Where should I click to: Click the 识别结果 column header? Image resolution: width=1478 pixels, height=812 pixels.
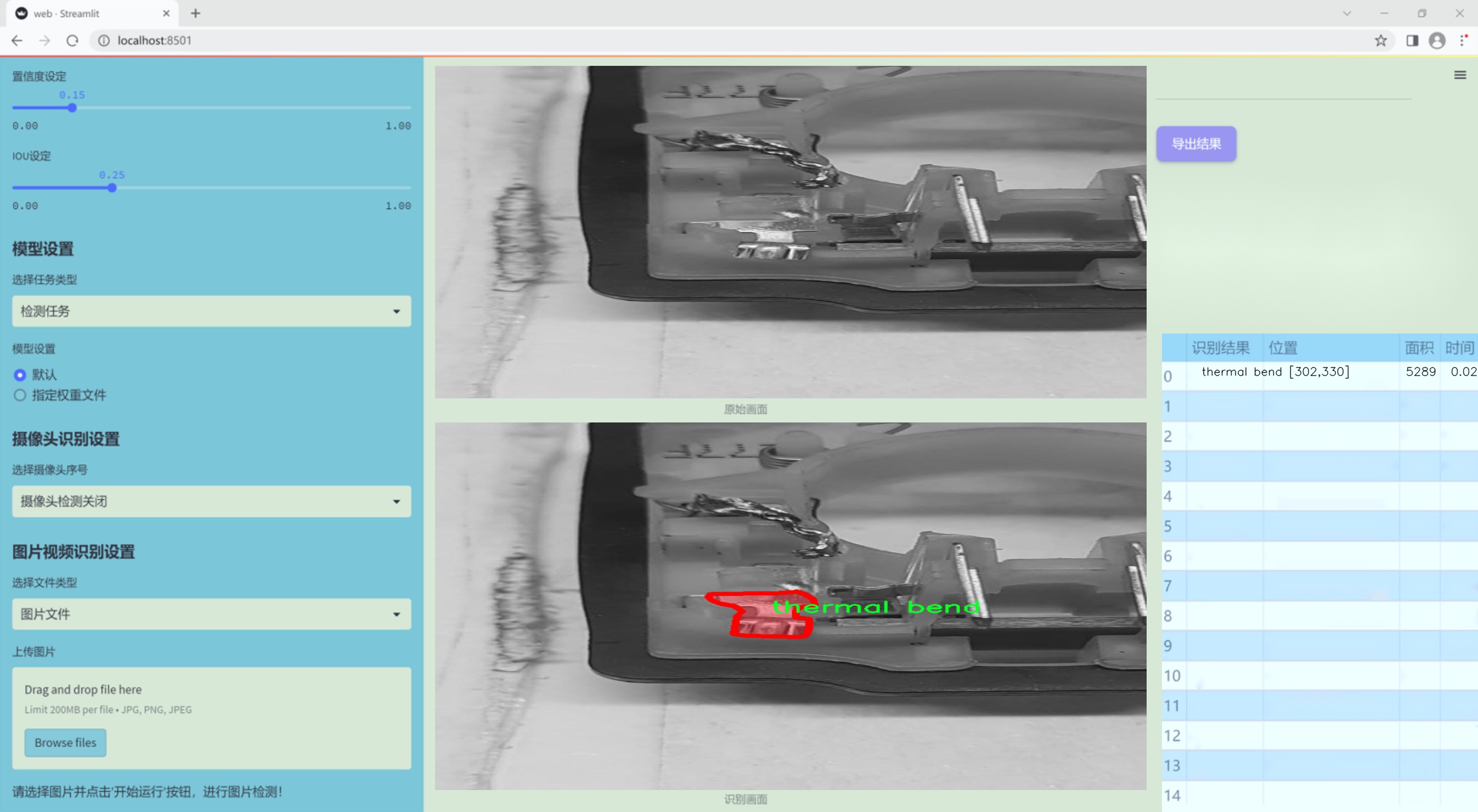[1220, 348]
